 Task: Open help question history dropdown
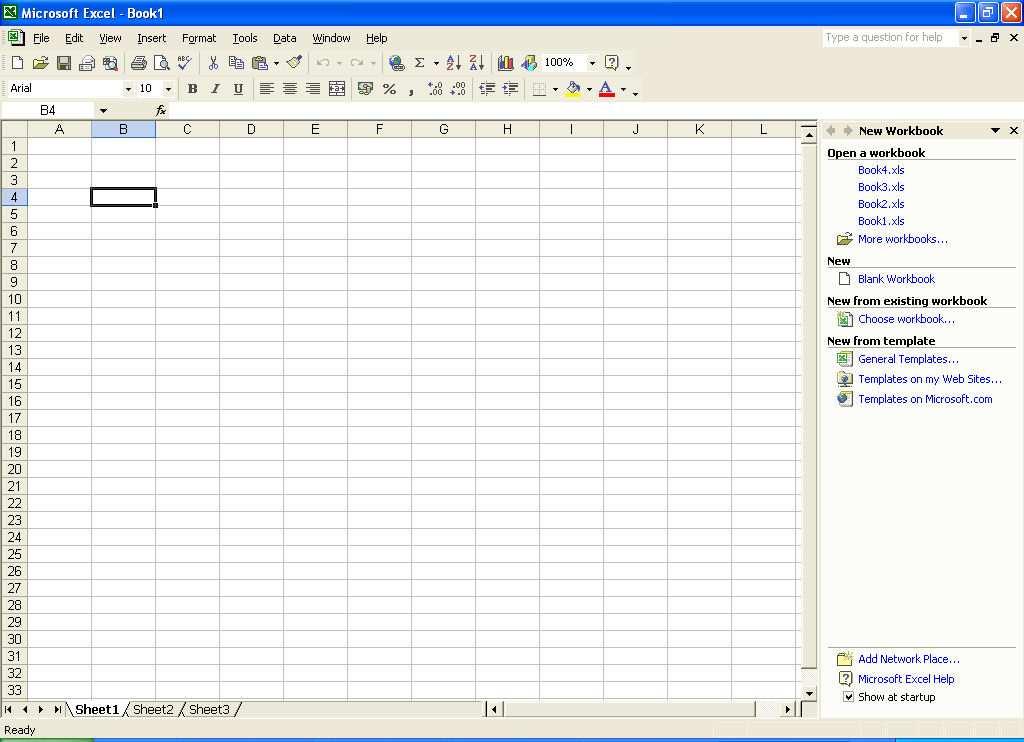[964, 38]
